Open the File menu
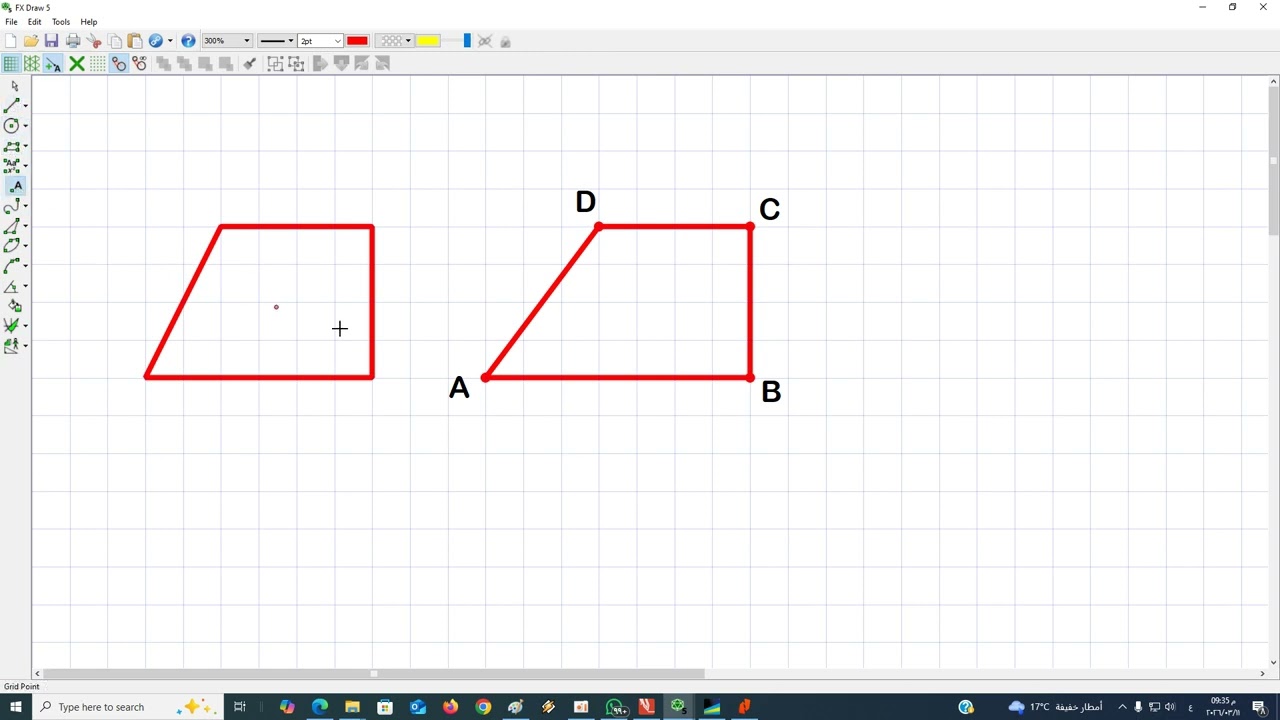Screen dimensions: 1280x720 point(11,22)
